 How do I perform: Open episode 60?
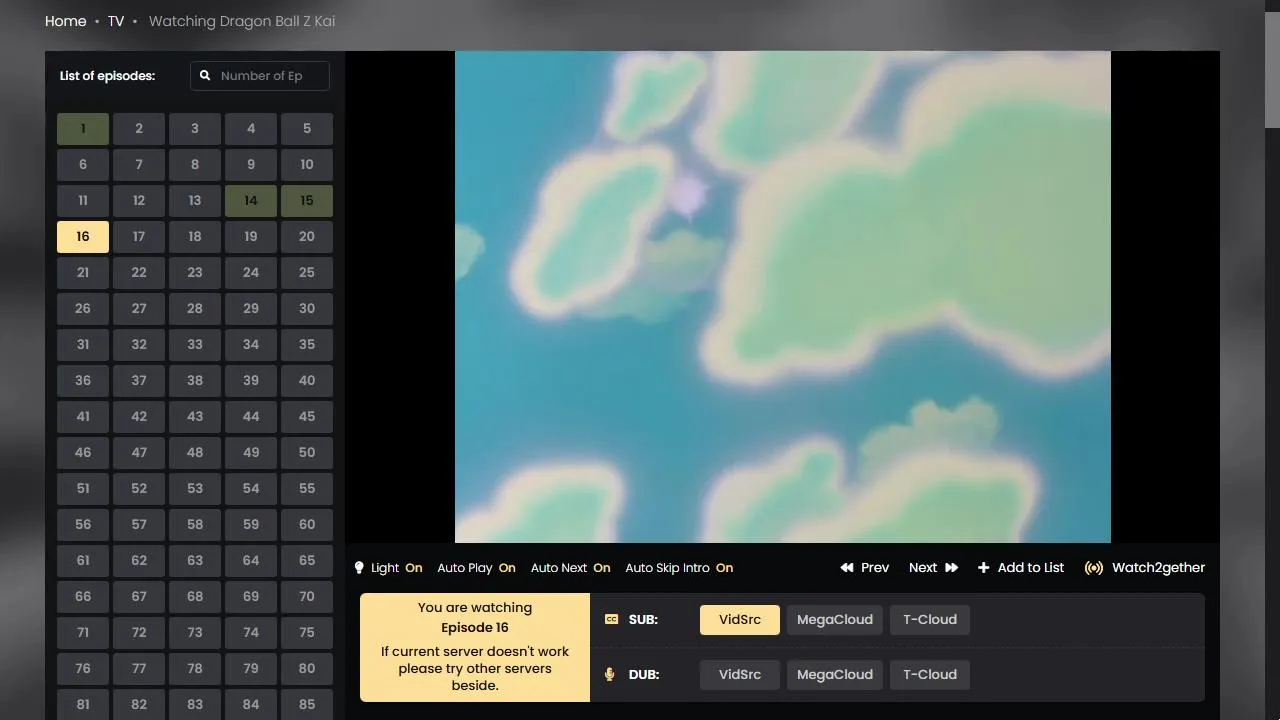[x=307, y=524]
